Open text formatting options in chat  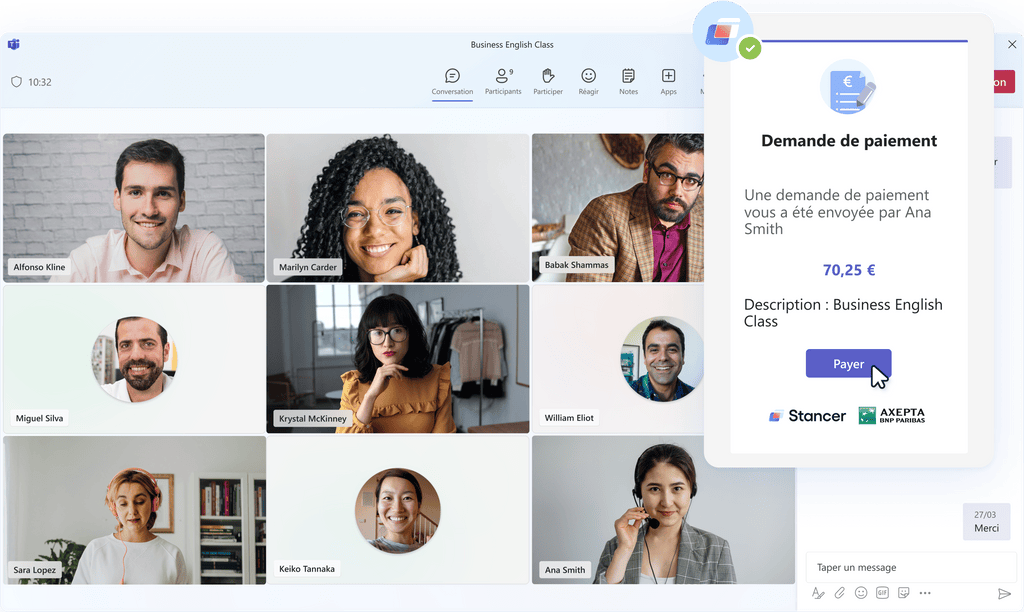pyautogui.click(x=818, y=593)
